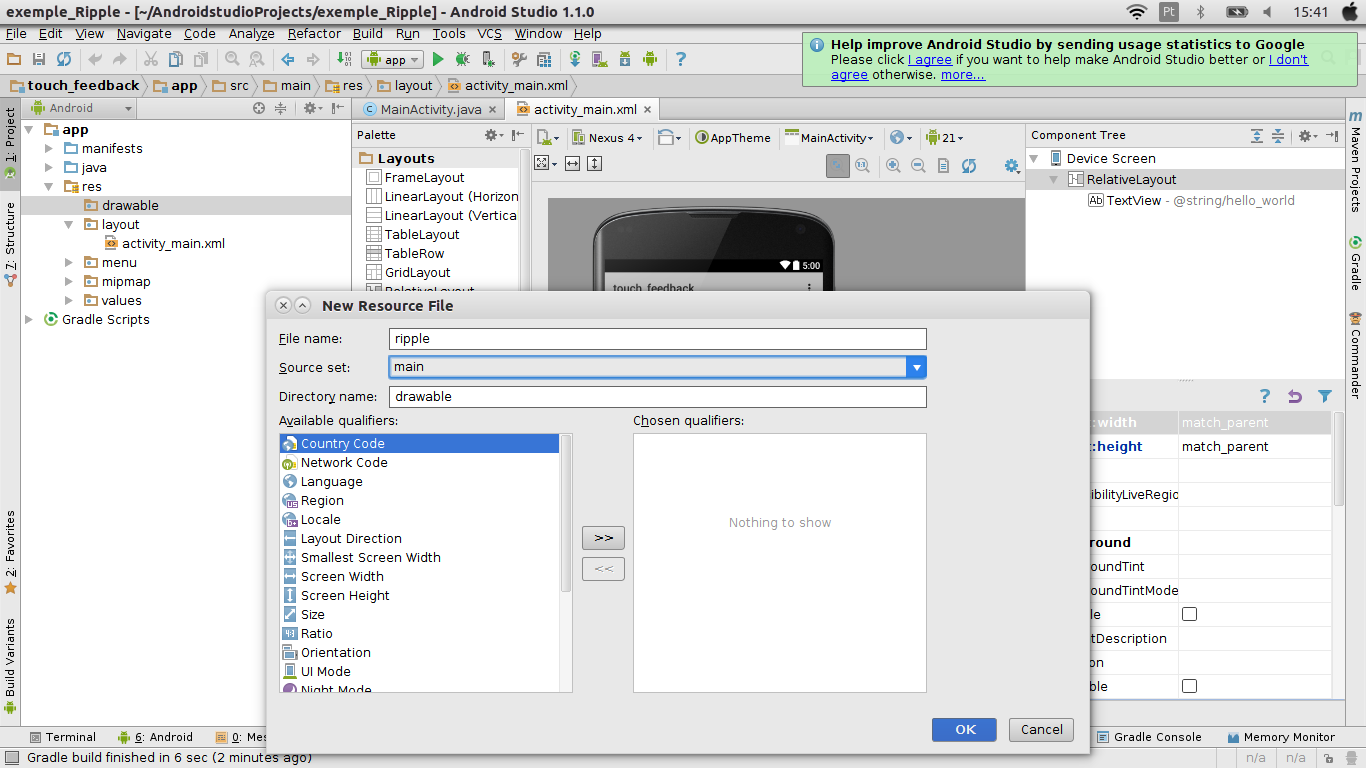This screenshot has height=768, width=1366.
Task: Toggle the Maven Projects side button
Action: pyautogui.click(x=1356, y=160)
